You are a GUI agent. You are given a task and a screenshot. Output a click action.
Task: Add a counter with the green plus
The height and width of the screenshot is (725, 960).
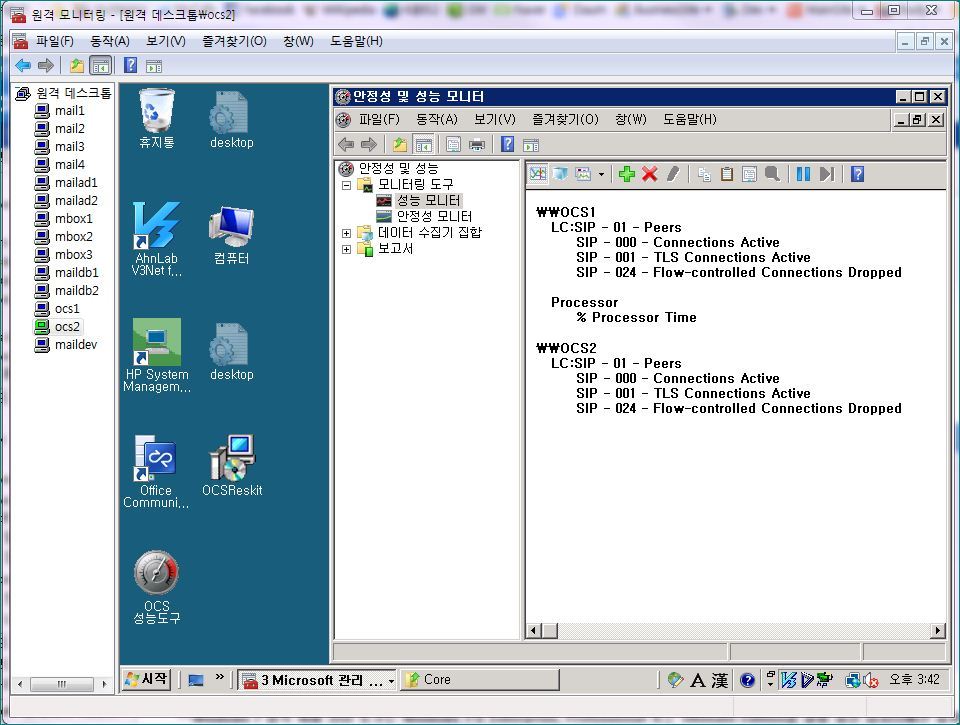[x=627, y=175]
